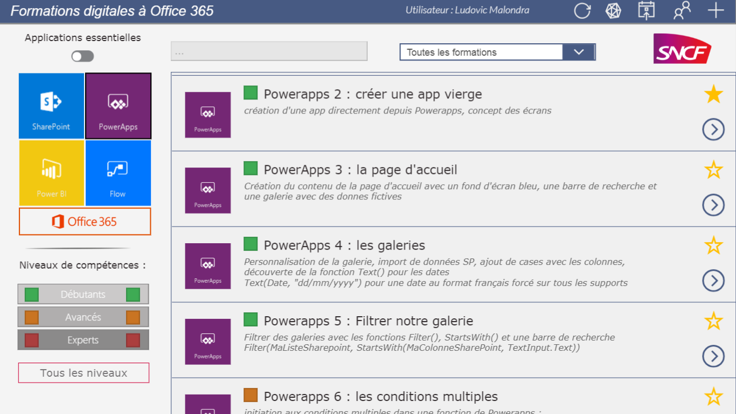Select title 'Powerapps 6 : les conditions multiples'
Image resolution: width=736 pixels, height=414 pixels.
[x=381, y=397]
